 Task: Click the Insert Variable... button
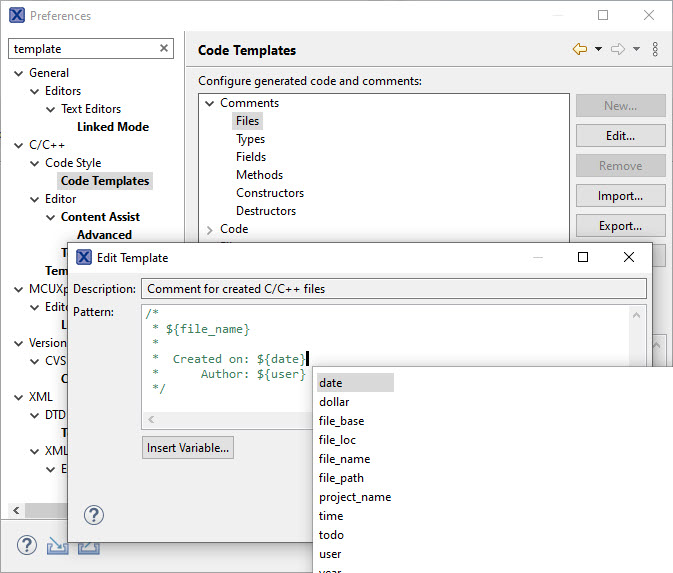(188, 448)
